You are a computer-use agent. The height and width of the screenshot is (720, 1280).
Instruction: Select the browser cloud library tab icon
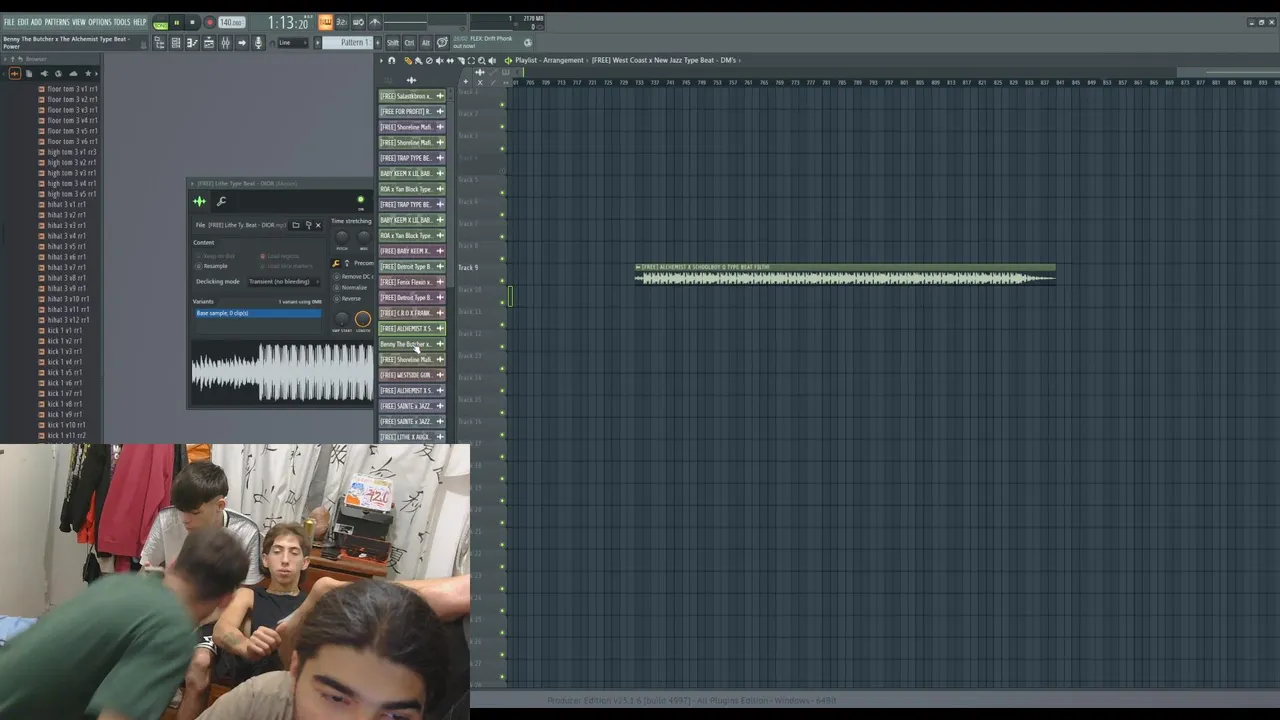coord(73,73)
